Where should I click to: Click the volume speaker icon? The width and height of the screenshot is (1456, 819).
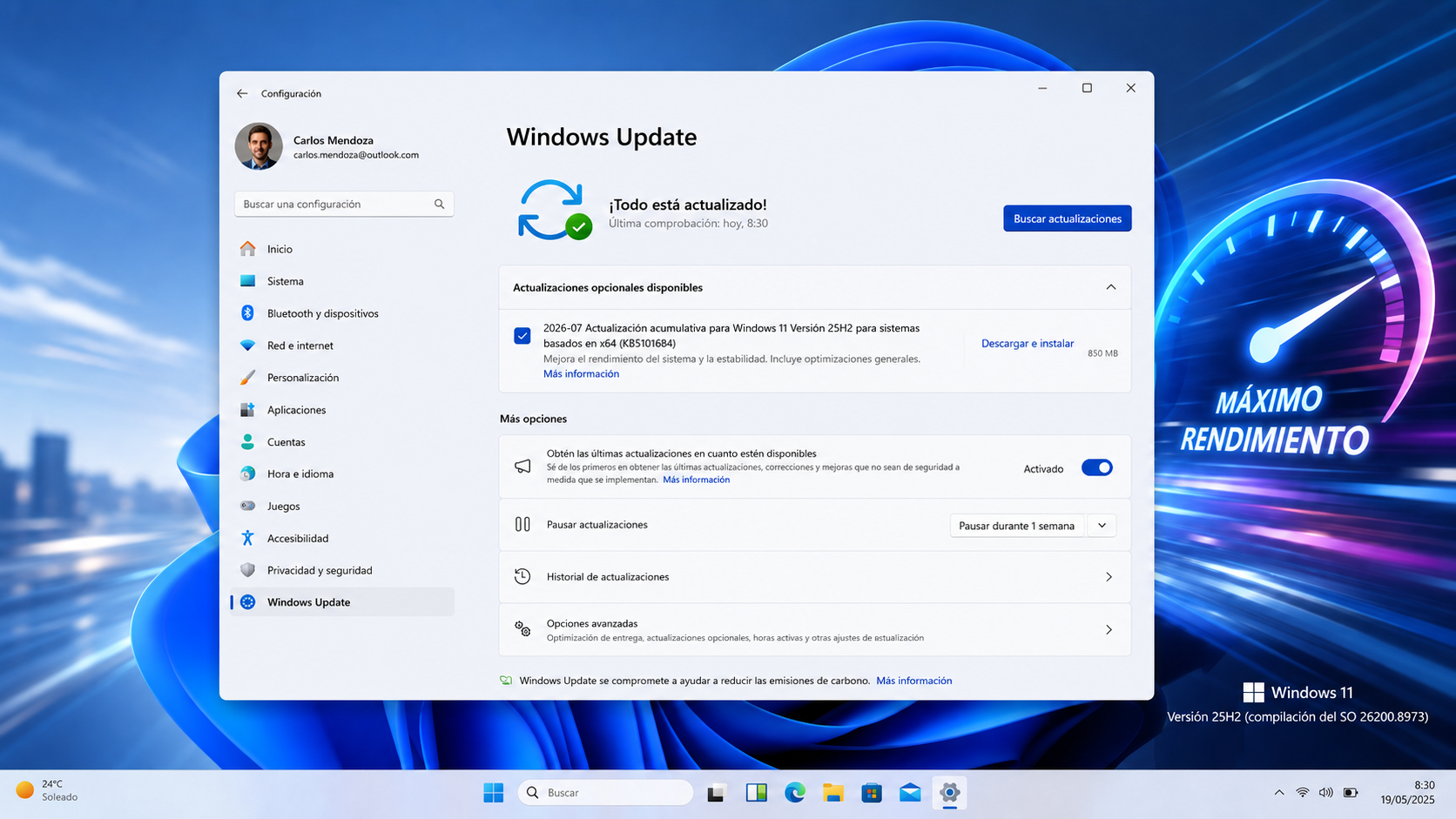point(1325,793)
